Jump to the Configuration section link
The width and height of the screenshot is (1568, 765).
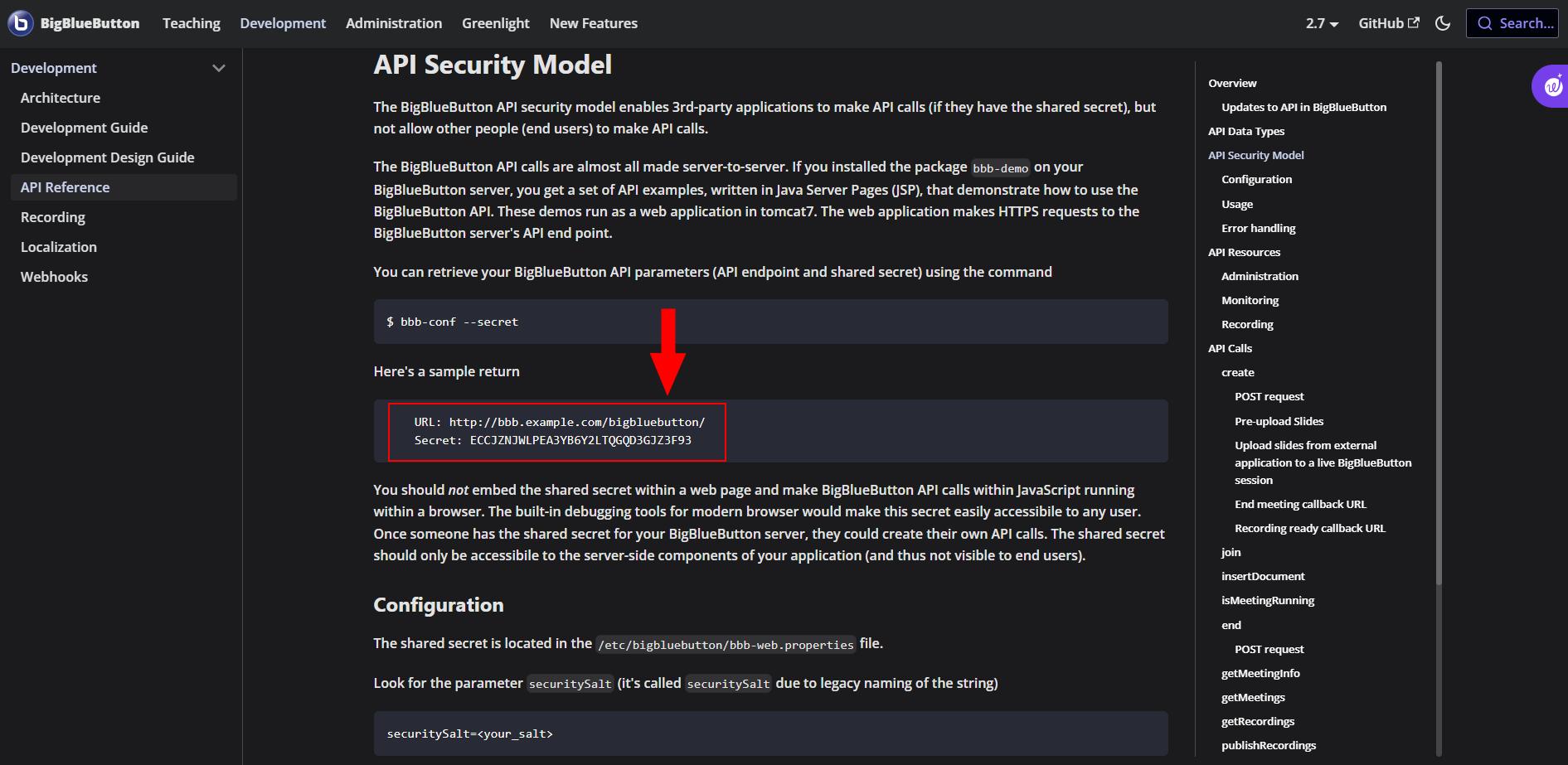pos(1256,179)
